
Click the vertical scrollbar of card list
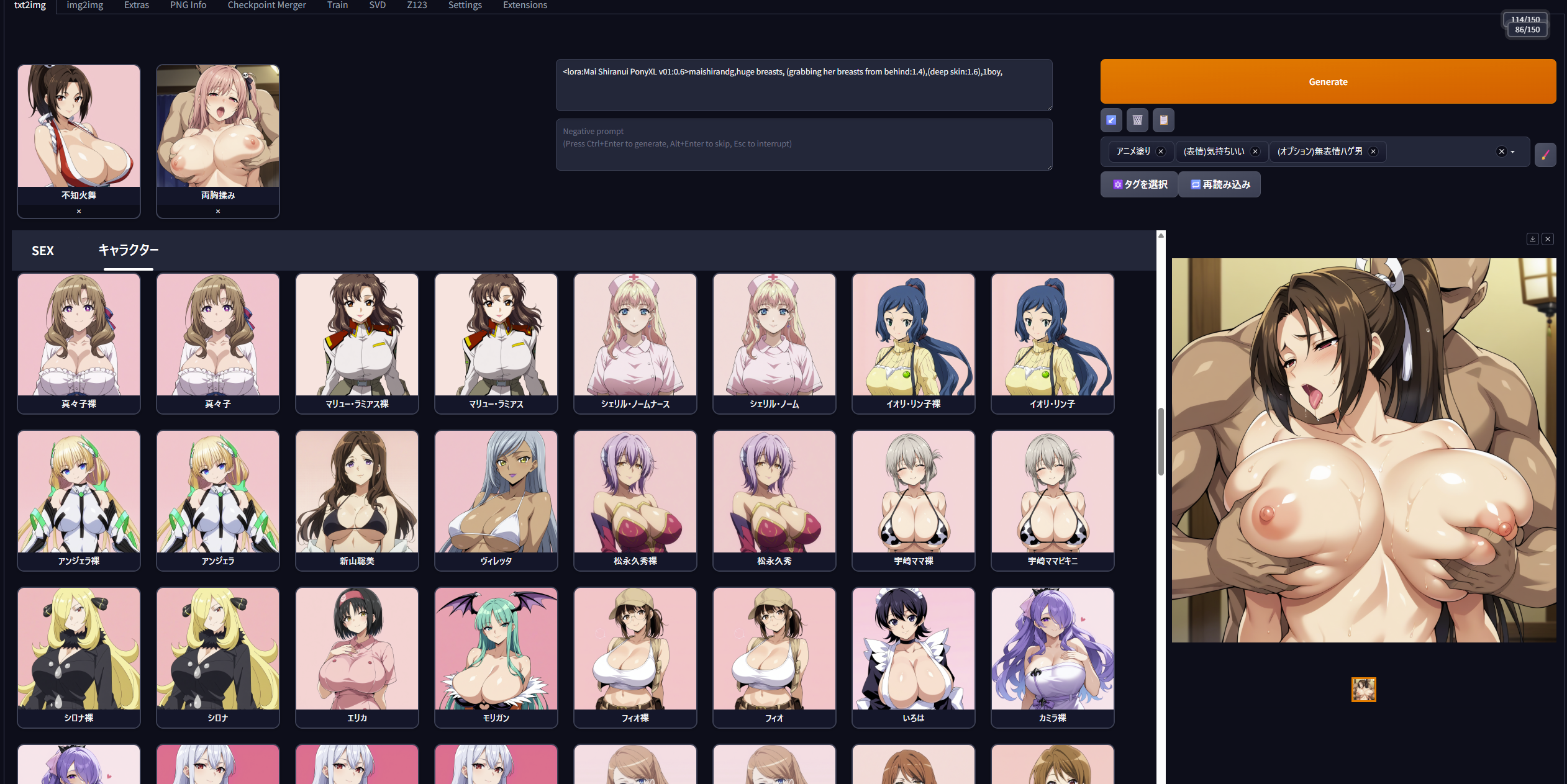click(1160, 441)
